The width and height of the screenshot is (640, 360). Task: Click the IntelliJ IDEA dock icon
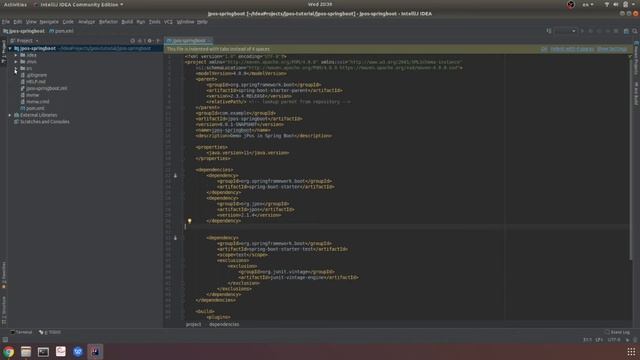coord(95,352)
